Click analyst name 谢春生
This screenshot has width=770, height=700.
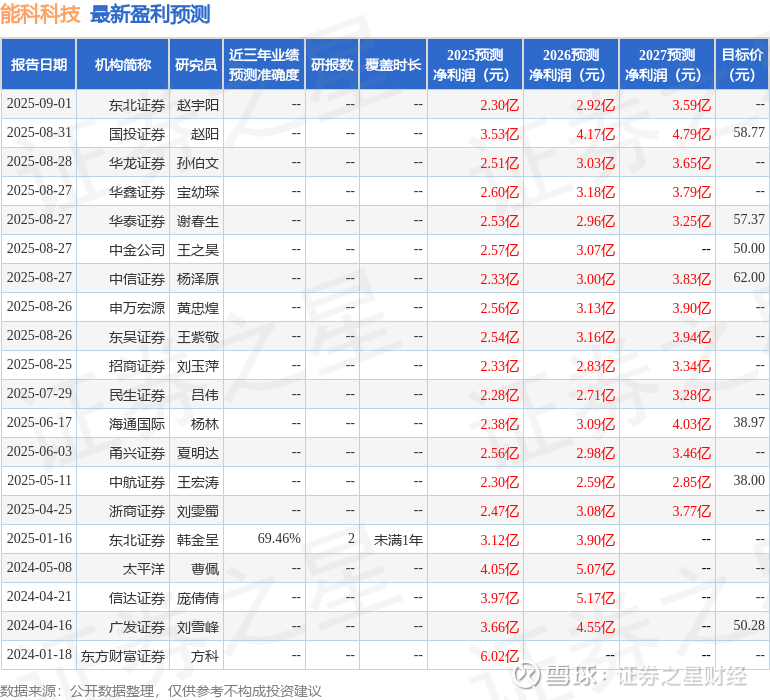197,221
